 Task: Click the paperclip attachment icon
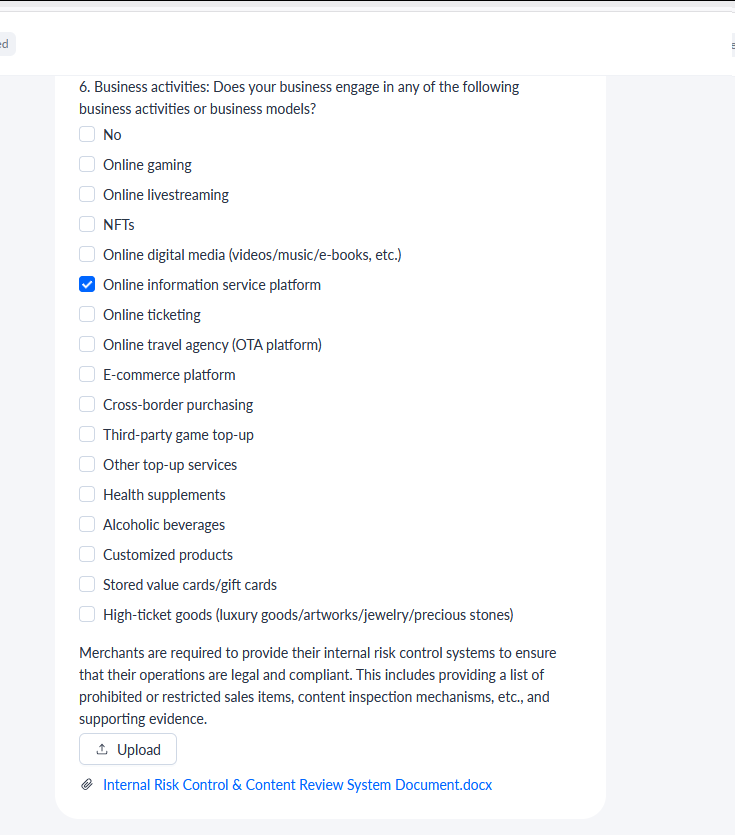pos(87,784)
